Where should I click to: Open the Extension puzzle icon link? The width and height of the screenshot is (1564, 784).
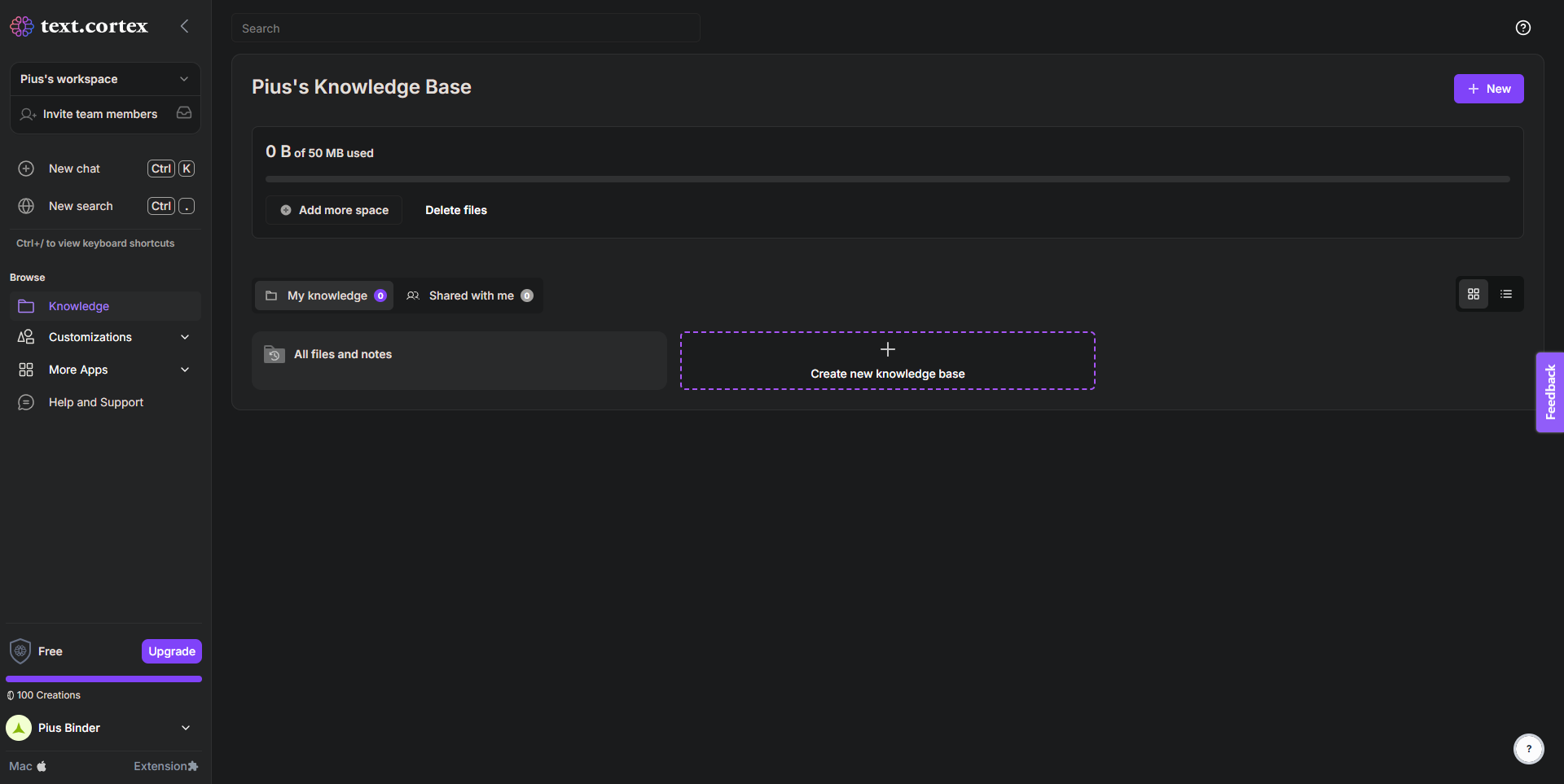166,766
